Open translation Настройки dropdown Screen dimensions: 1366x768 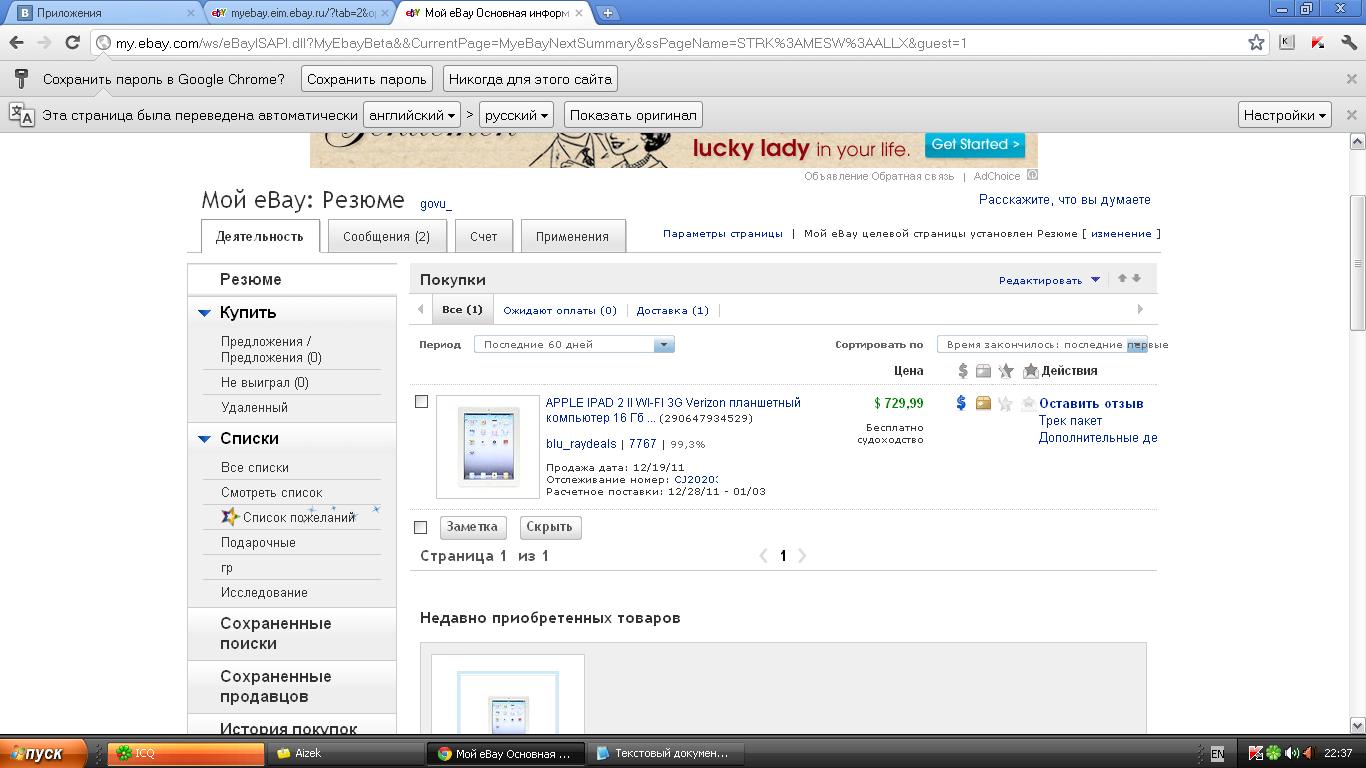[1285, 115]
